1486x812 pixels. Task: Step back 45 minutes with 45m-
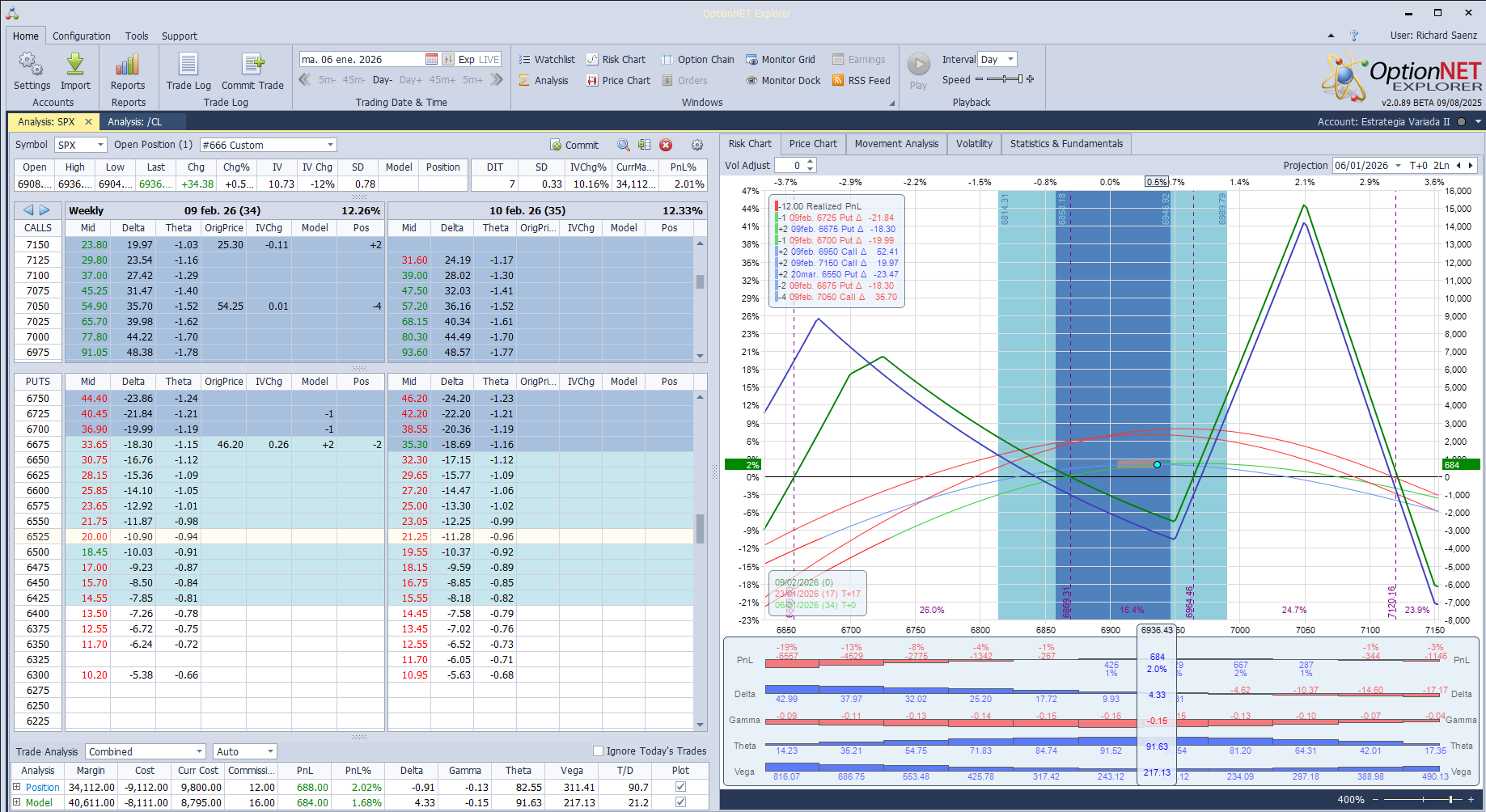[354, 79]
